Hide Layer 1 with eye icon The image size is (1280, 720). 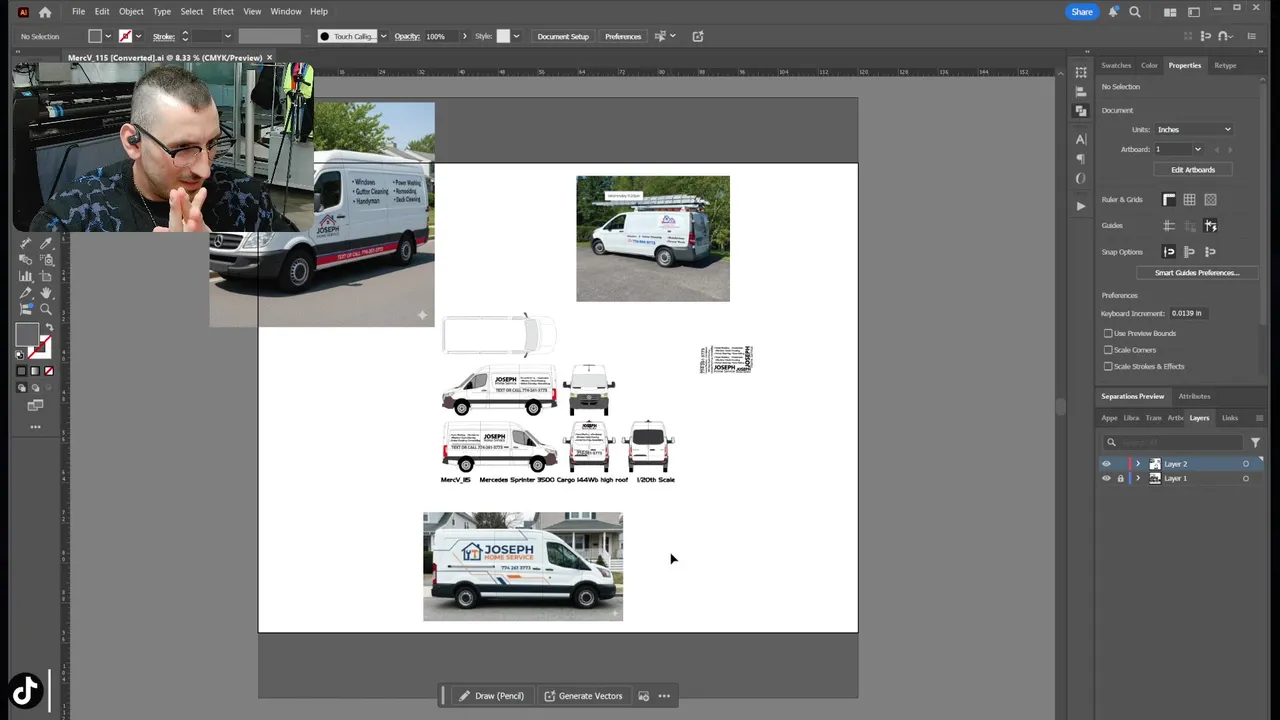coord(1106,478)
